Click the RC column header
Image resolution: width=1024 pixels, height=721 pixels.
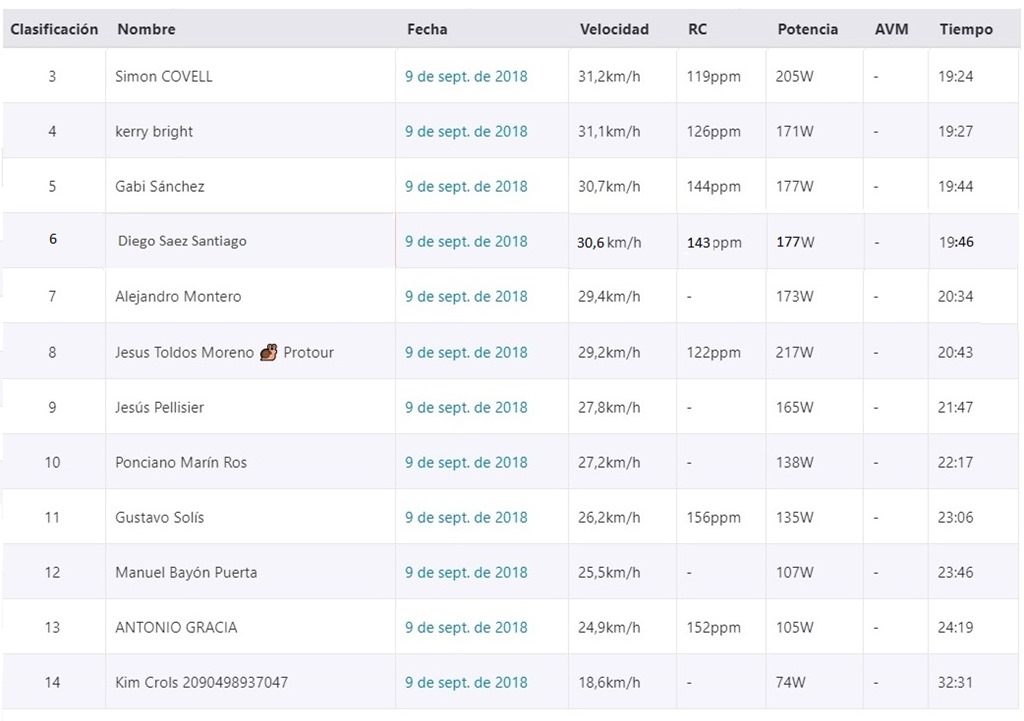[x=697, y=29]
